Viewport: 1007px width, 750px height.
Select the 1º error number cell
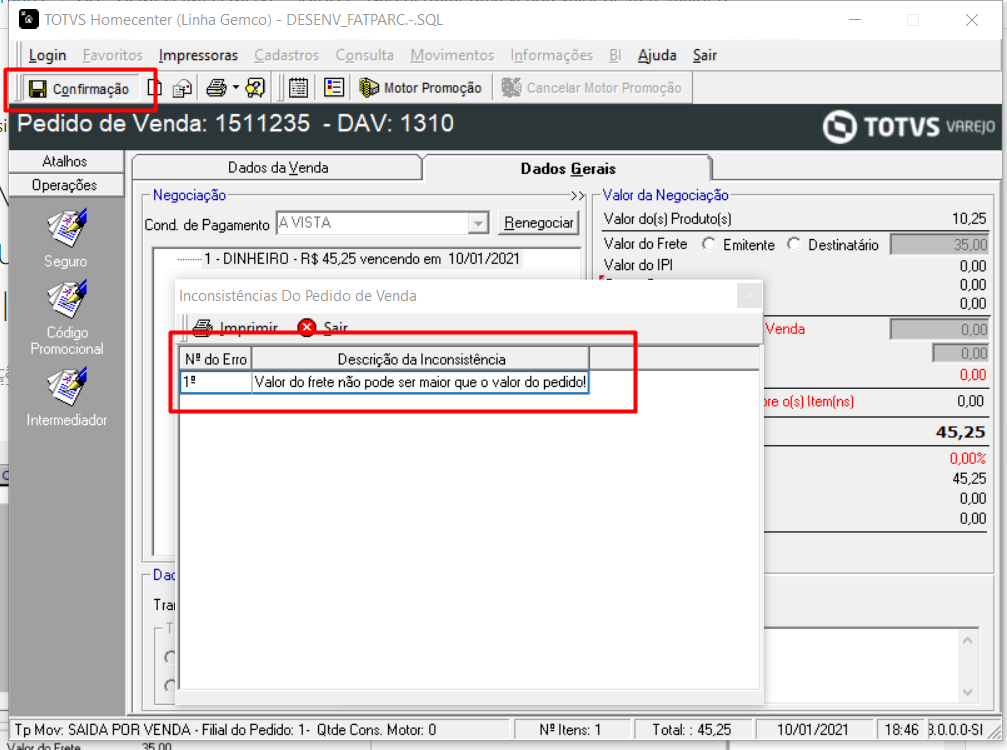(216, 382)
